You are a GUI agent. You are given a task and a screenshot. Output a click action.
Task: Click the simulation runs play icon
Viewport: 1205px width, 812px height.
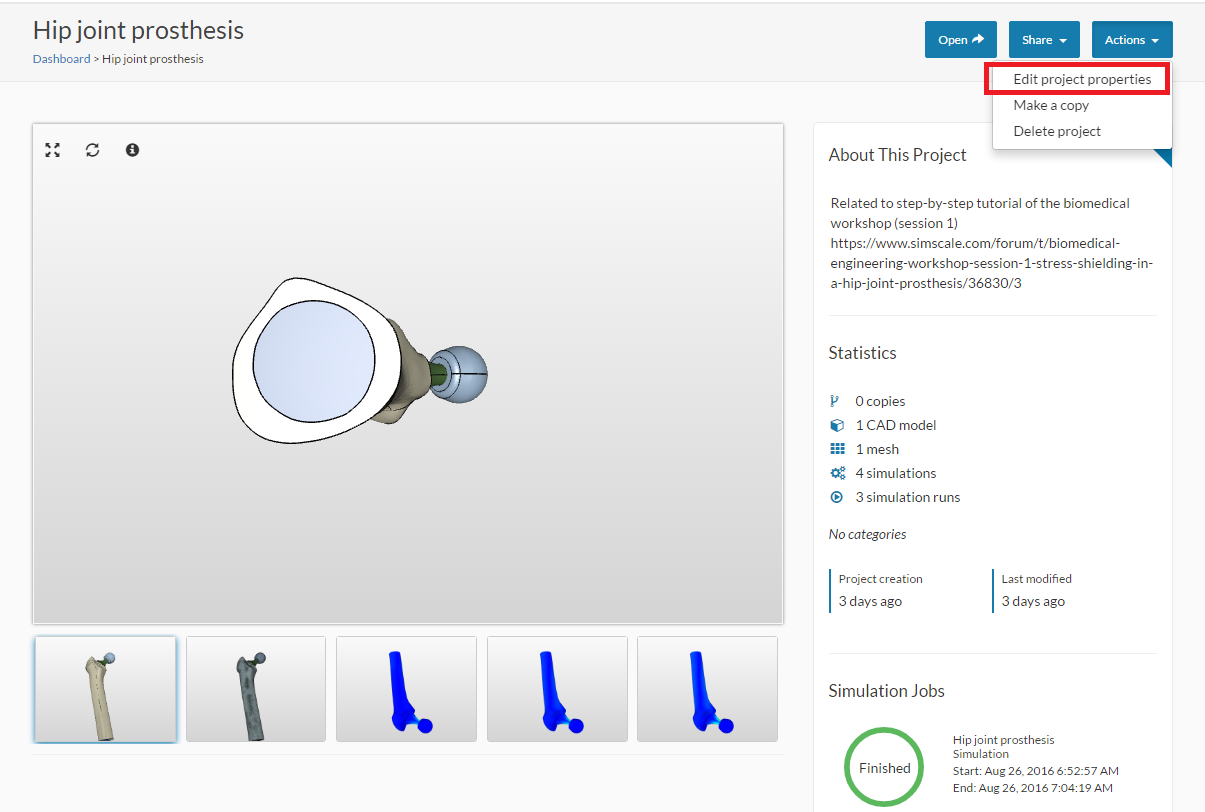coord(837,497)
